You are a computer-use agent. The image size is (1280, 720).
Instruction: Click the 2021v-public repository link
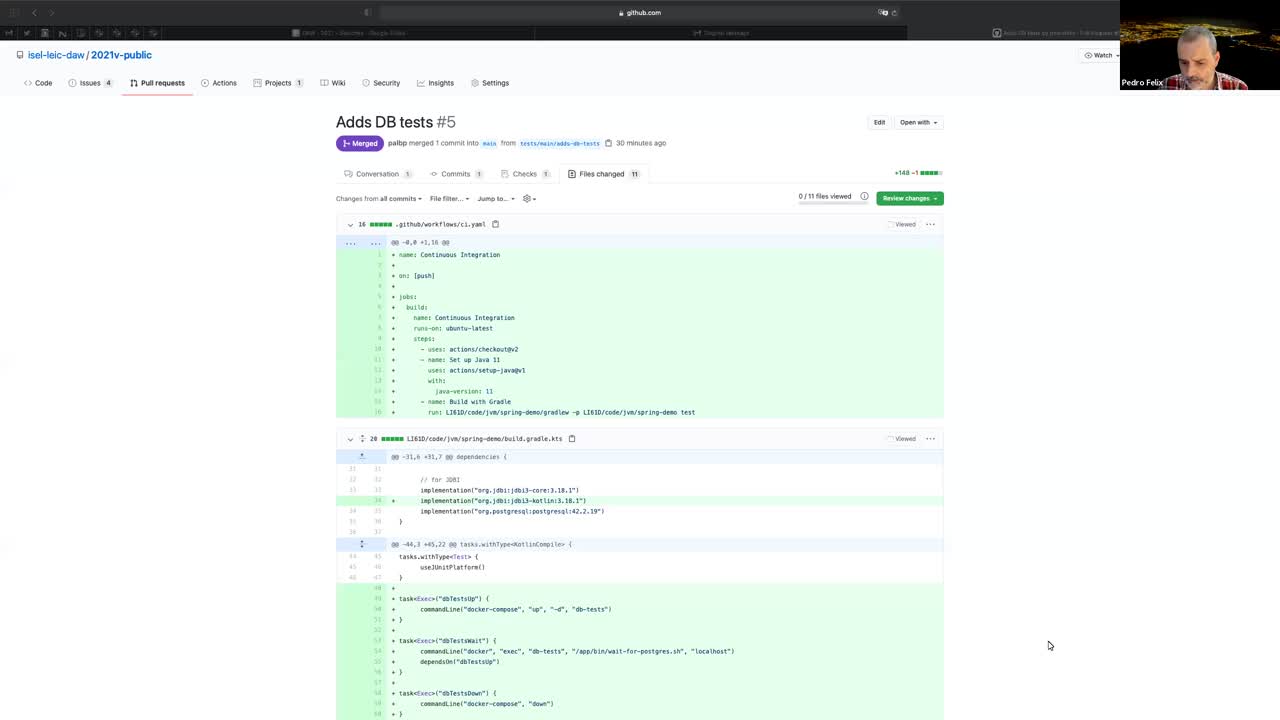point(121,55)
